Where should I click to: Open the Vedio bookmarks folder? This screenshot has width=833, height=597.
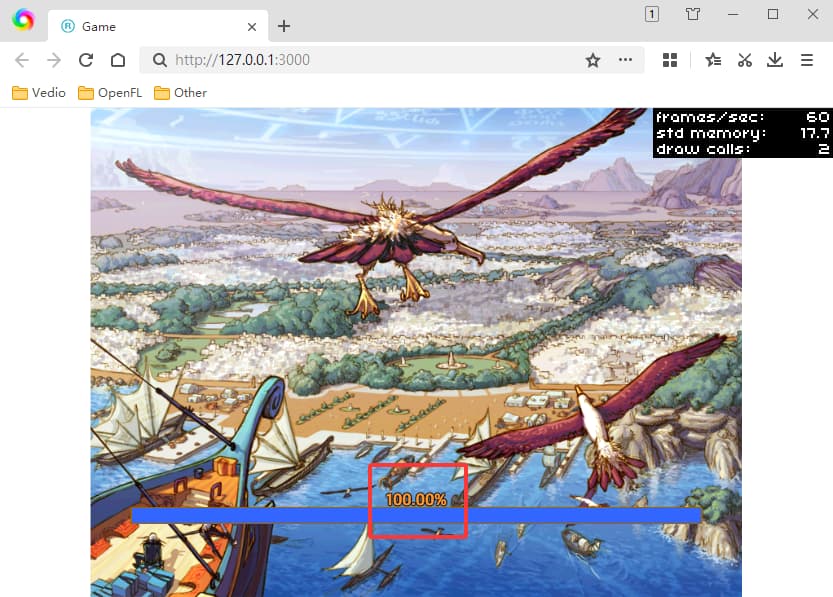click(39, 93)
